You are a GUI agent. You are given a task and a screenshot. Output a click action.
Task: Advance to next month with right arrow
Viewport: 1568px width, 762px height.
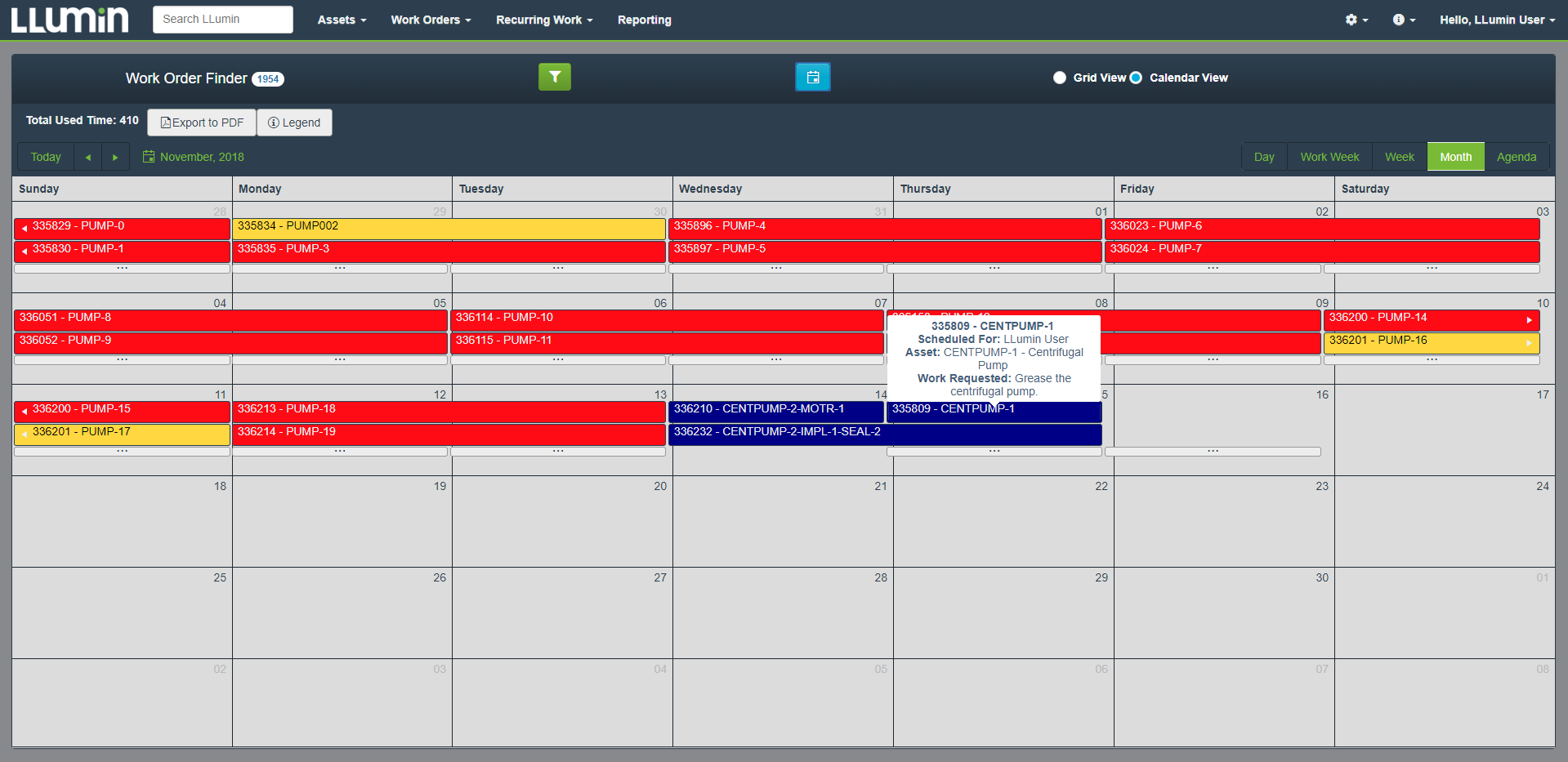(x=115, y=156)
